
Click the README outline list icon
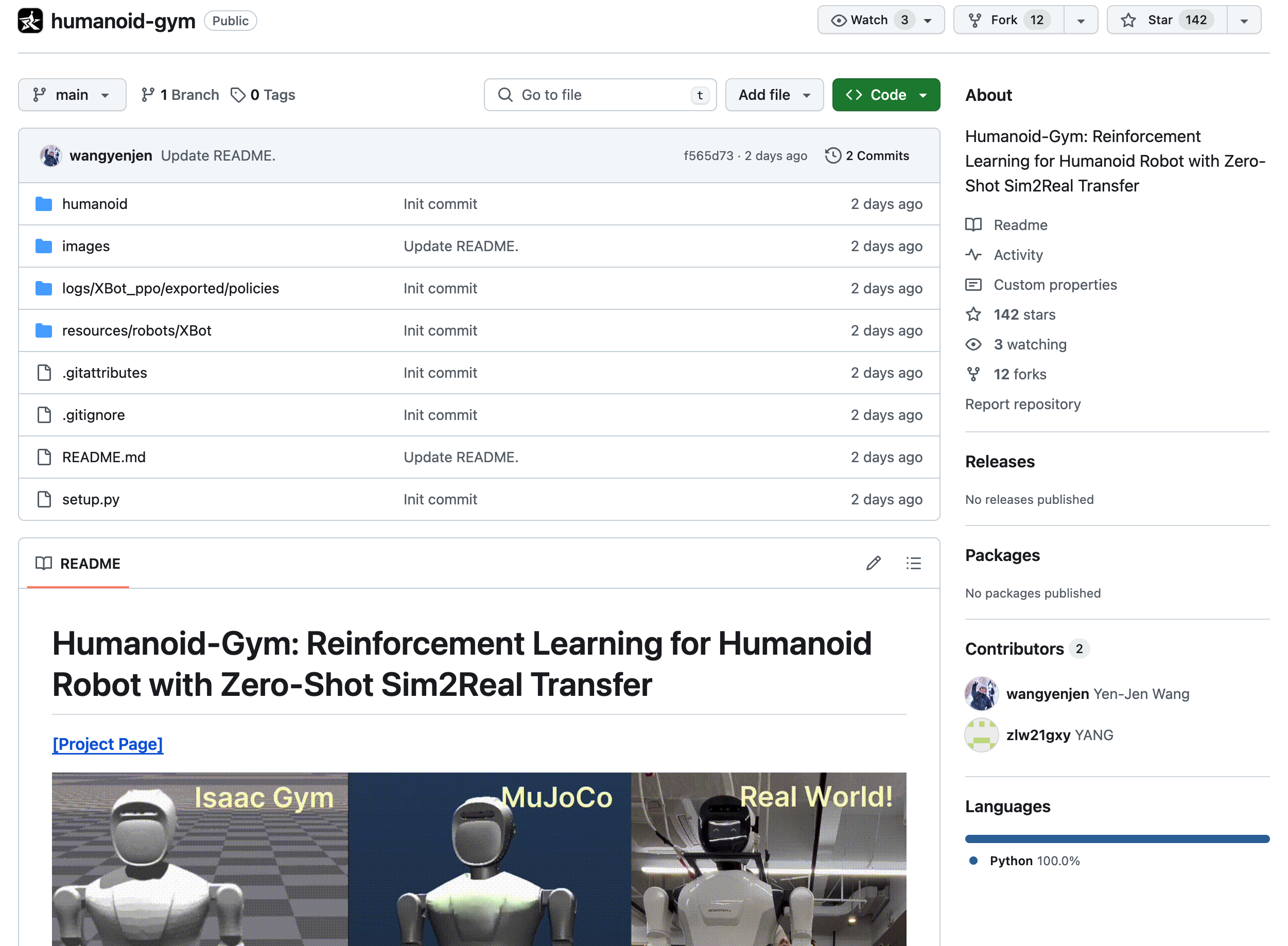tap(913, 564)
